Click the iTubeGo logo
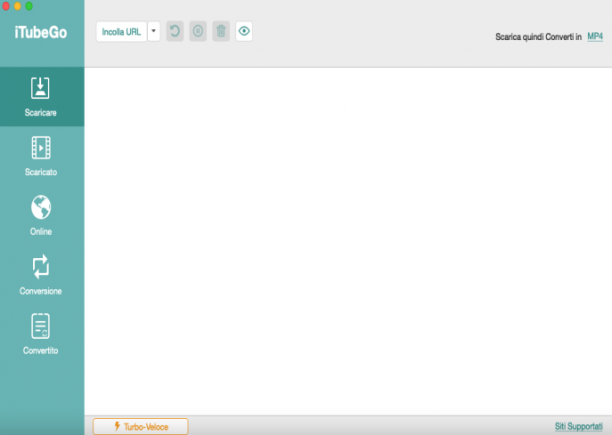This screenshot has width=612, height=435. (x=41, y=32)
